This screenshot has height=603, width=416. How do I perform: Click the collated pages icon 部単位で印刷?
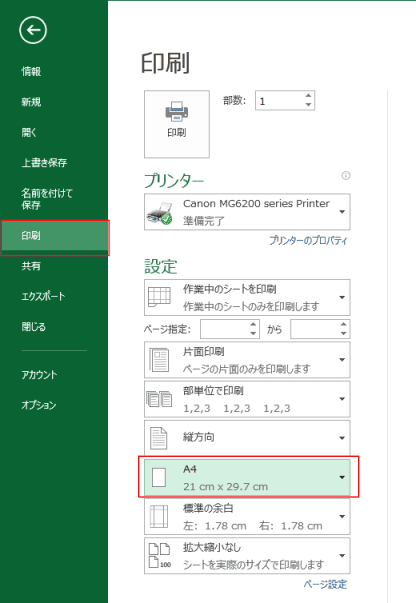(x=159, y=399)
